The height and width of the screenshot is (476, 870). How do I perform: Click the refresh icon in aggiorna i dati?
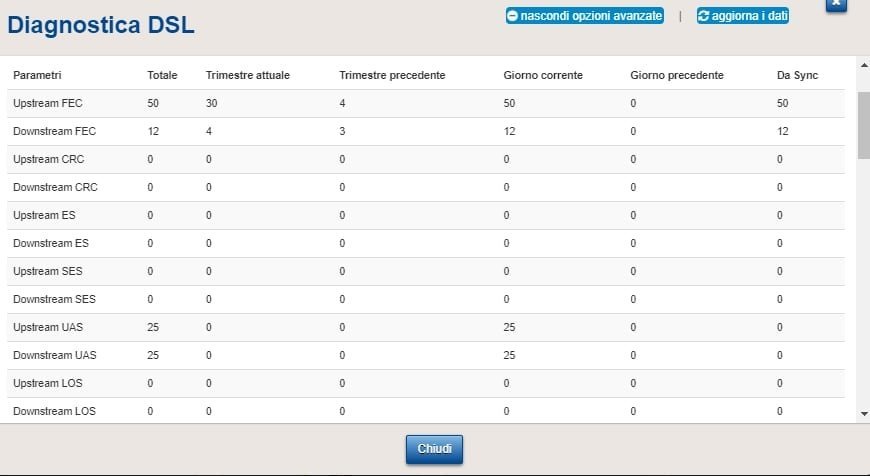[704, 16]
